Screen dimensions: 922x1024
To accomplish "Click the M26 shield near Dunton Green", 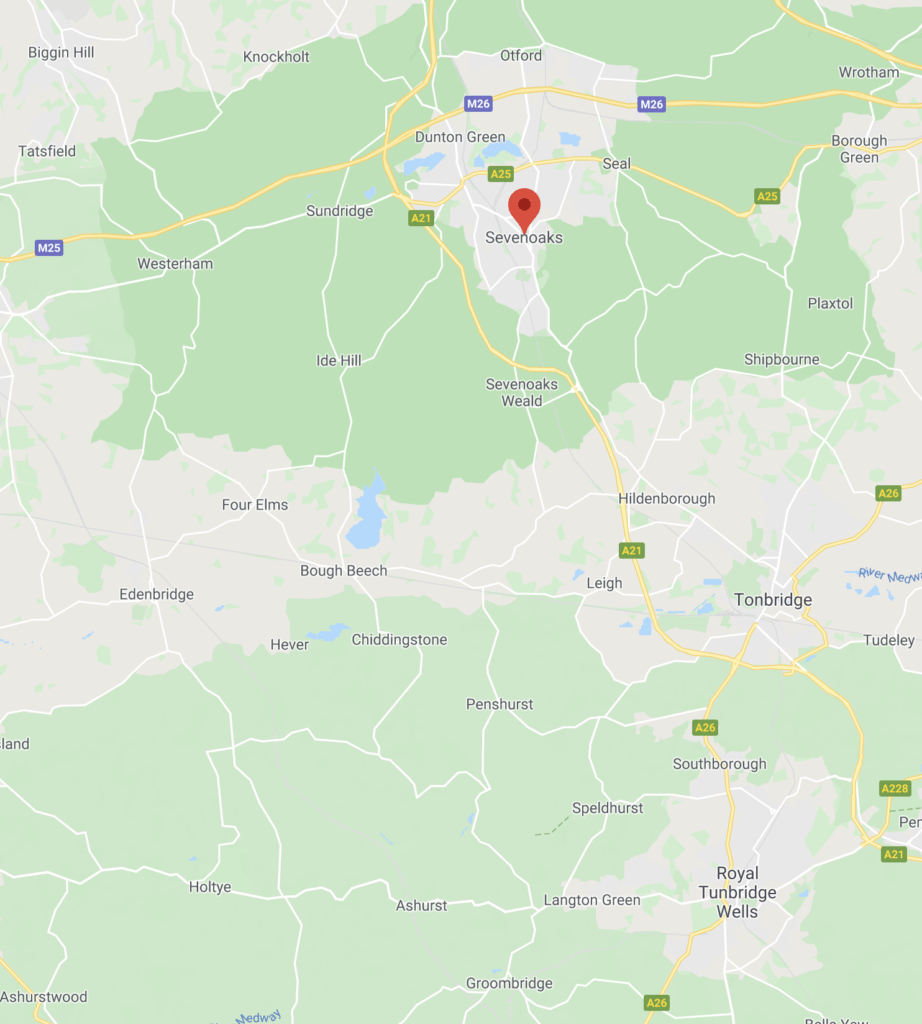I will (478, 103).
